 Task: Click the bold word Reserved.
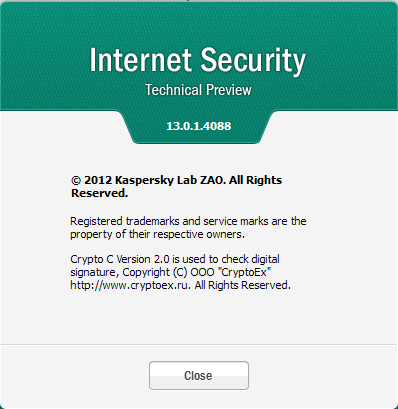pyautogui.click(x=100, y=193)
